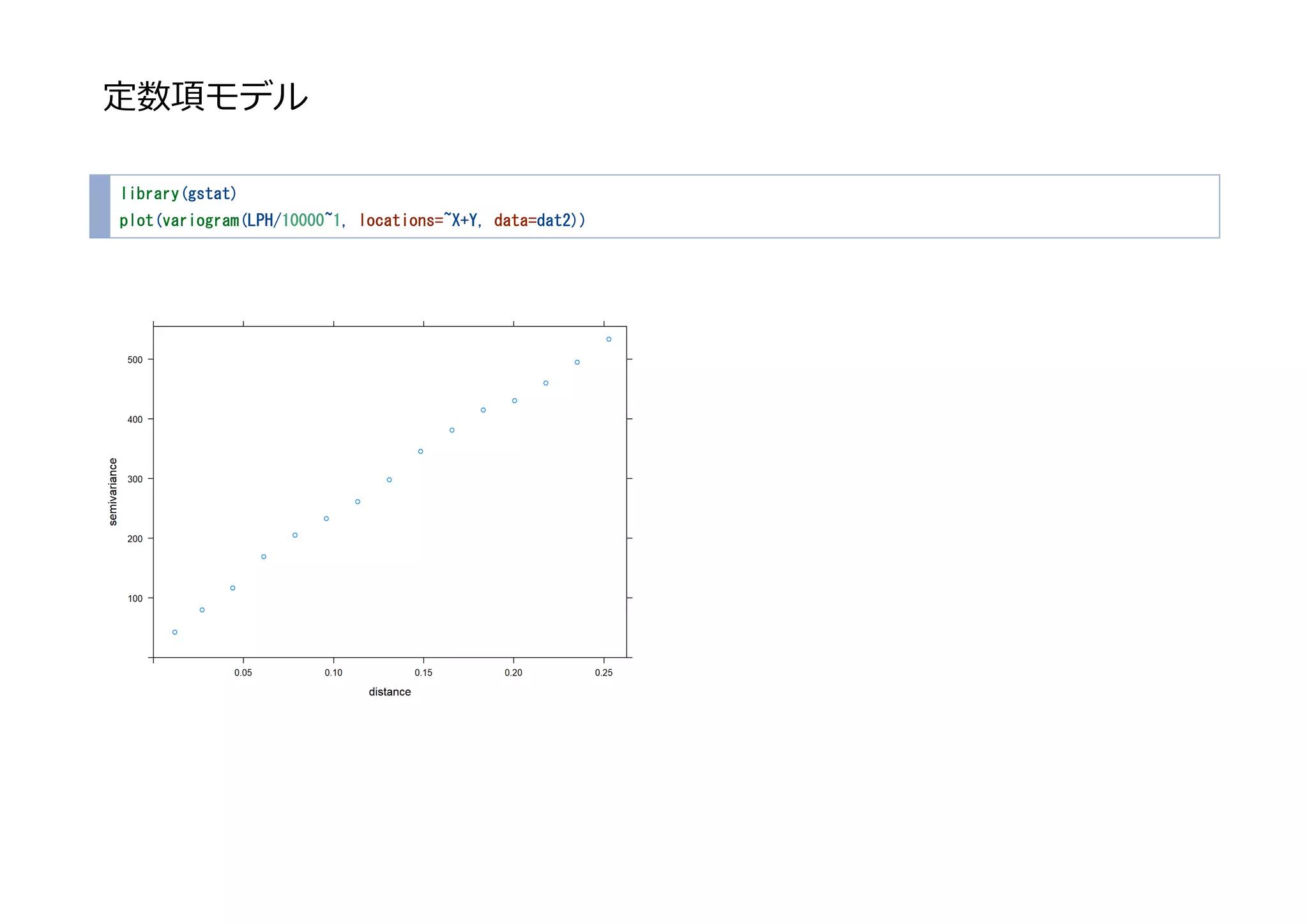Image resolution: width=1308 pixels, height=924 pixels.
Task: Click the 100 y-axis tick label
Action: (135, 598)
